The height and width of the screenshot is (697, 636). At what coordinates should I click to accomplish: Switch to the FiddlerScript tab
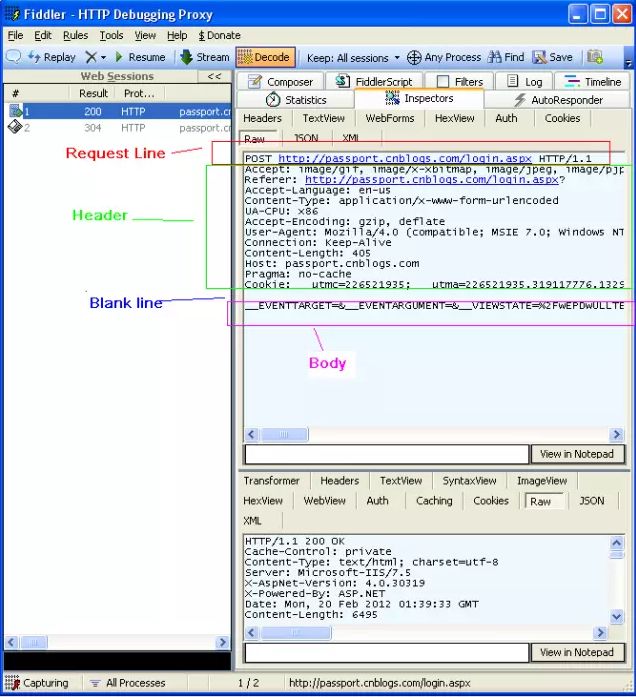click(374, 82)
